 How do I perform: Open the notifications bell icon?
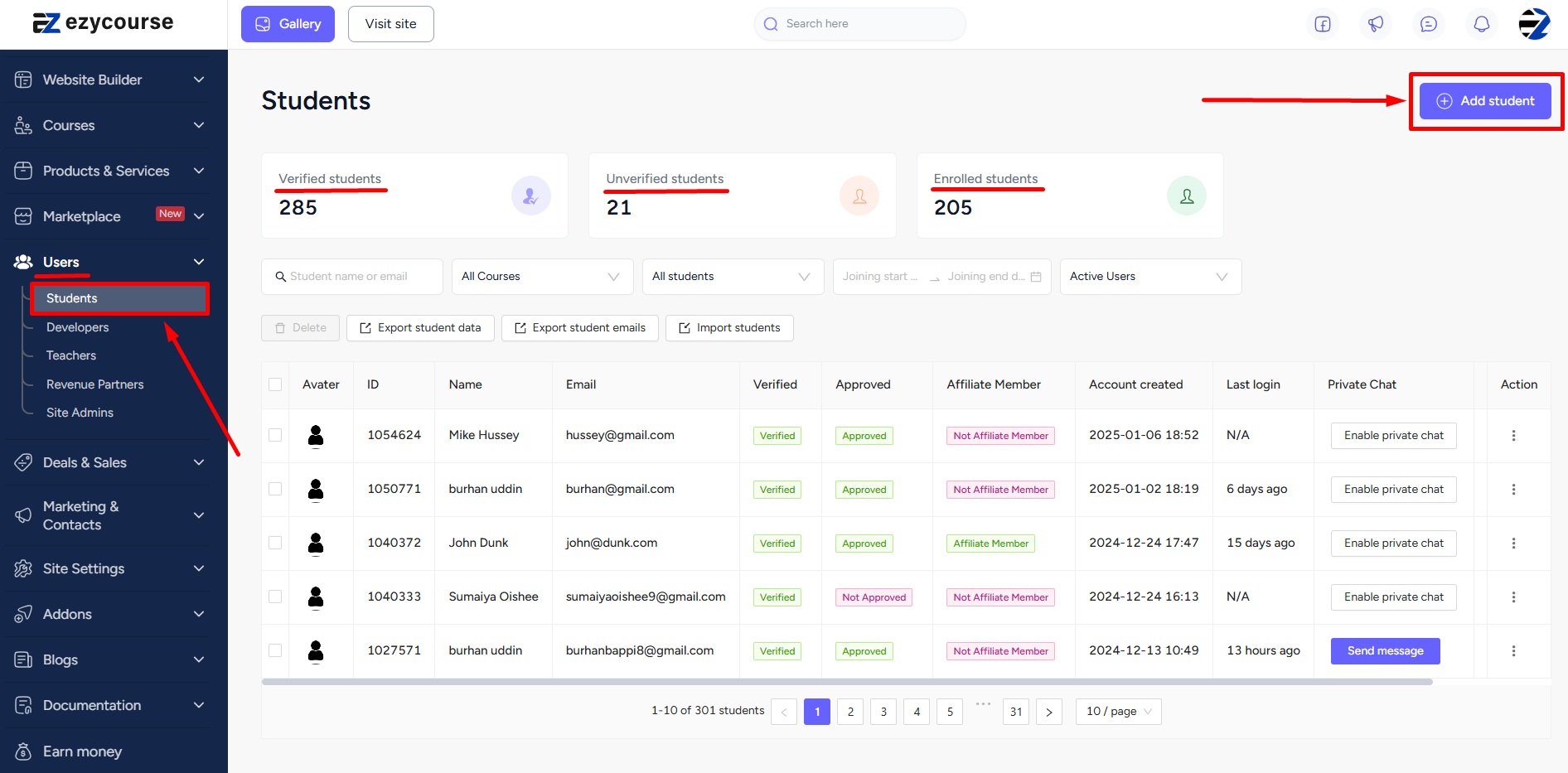click(1482, 24)
